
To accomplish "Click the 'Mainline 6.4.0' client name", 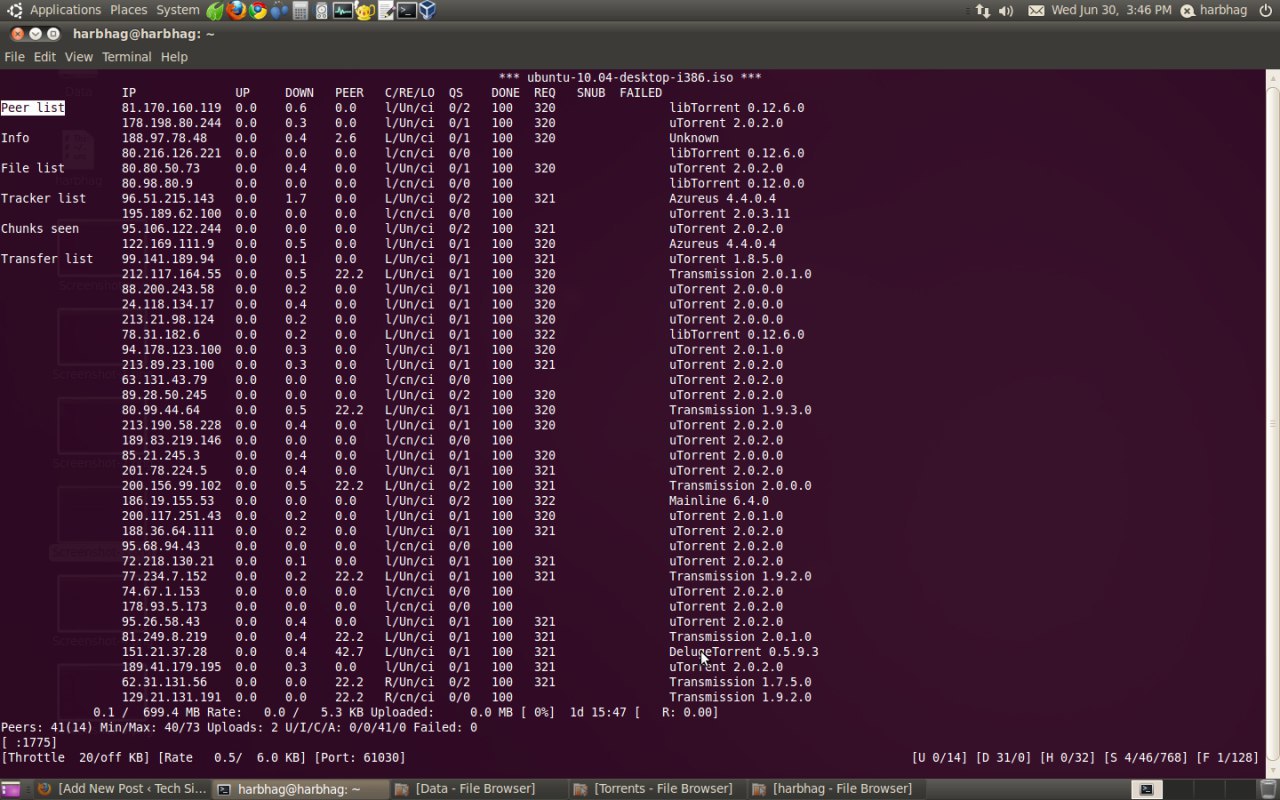I will 719,501.
